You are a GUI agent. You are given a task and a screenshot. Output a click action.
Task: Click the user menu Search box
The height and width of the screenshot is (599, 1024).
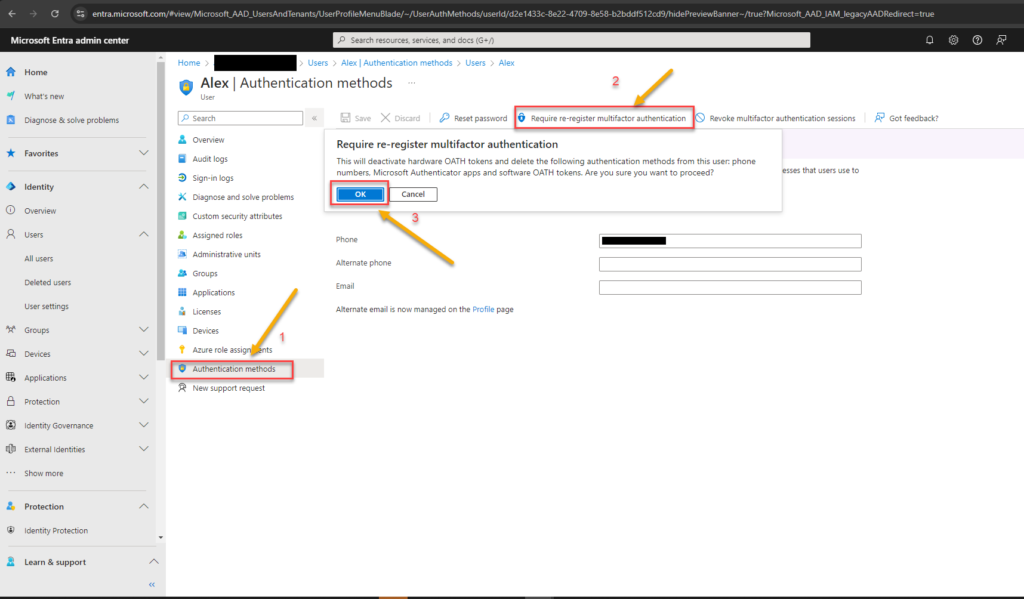click(x=240, y=118)
